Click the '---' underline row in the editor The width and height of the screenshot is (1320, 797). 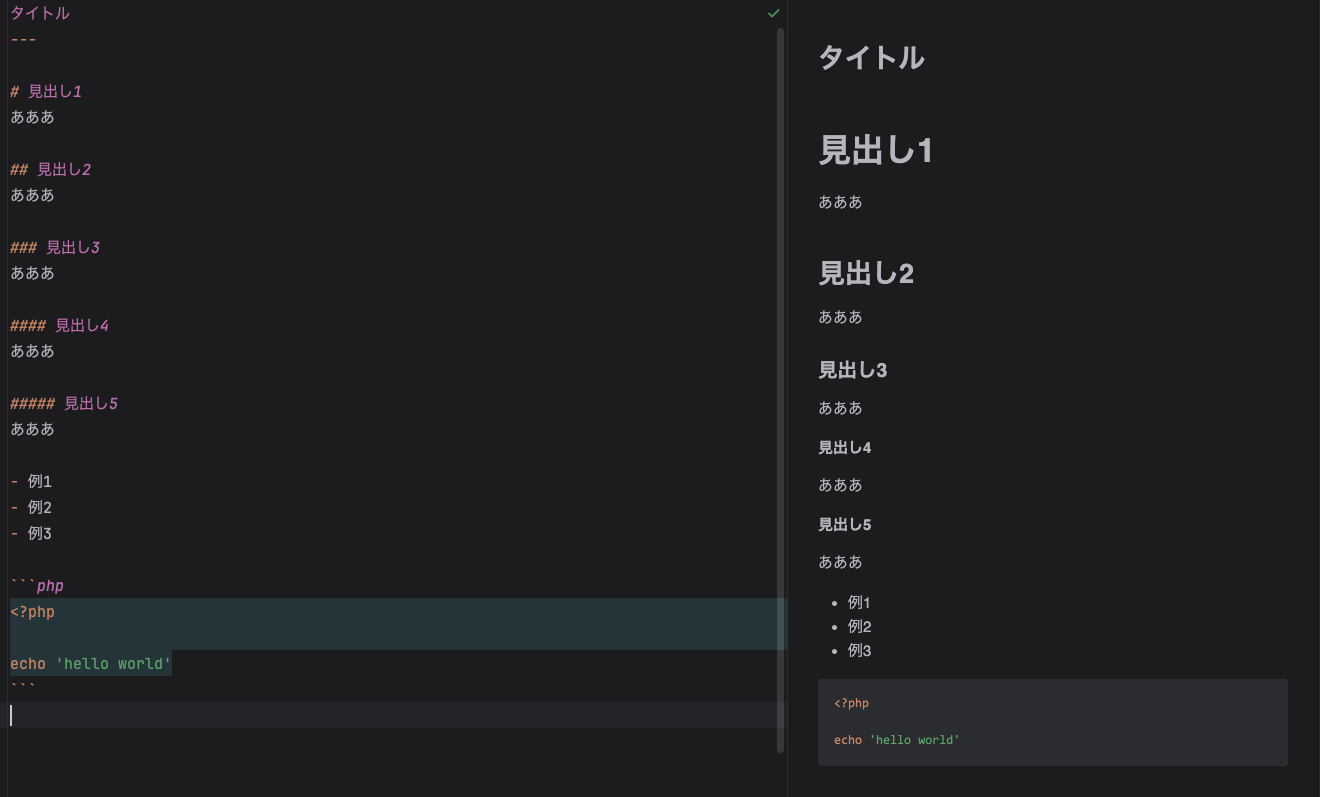[x=23, y=40]
